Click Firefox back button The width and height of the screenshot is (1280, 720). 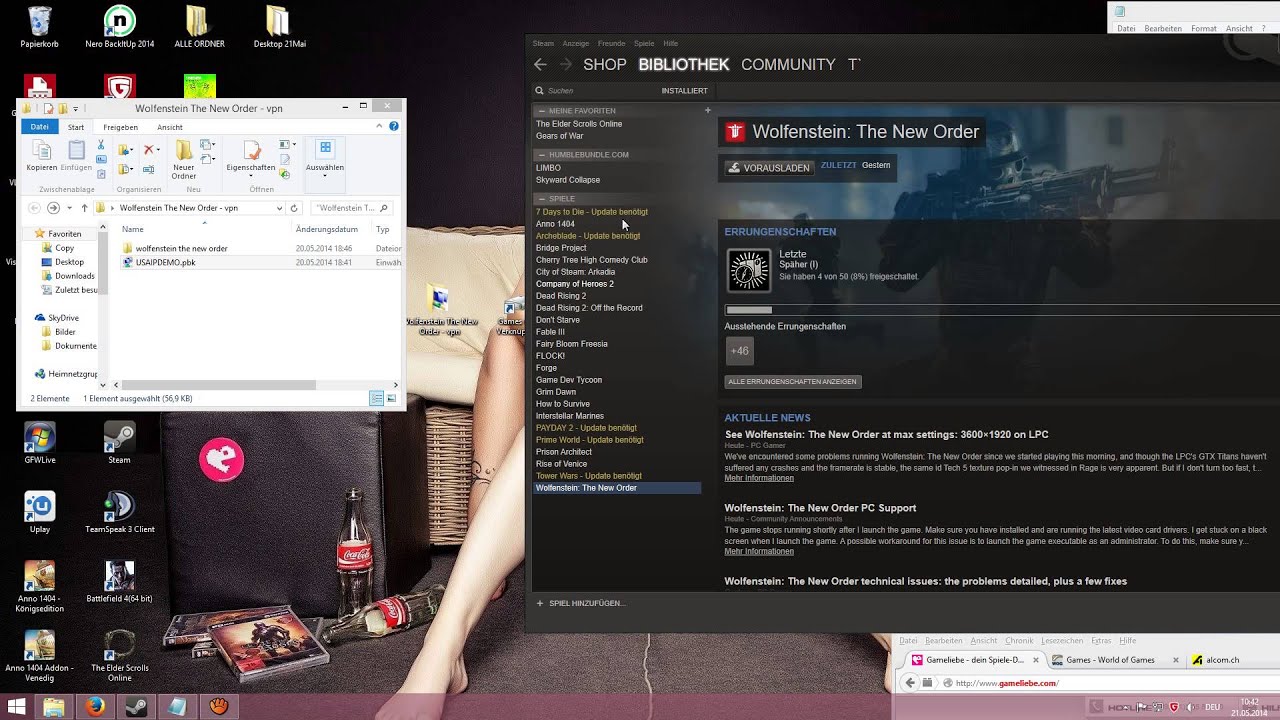pyautogui.click(x=910, y=683)
